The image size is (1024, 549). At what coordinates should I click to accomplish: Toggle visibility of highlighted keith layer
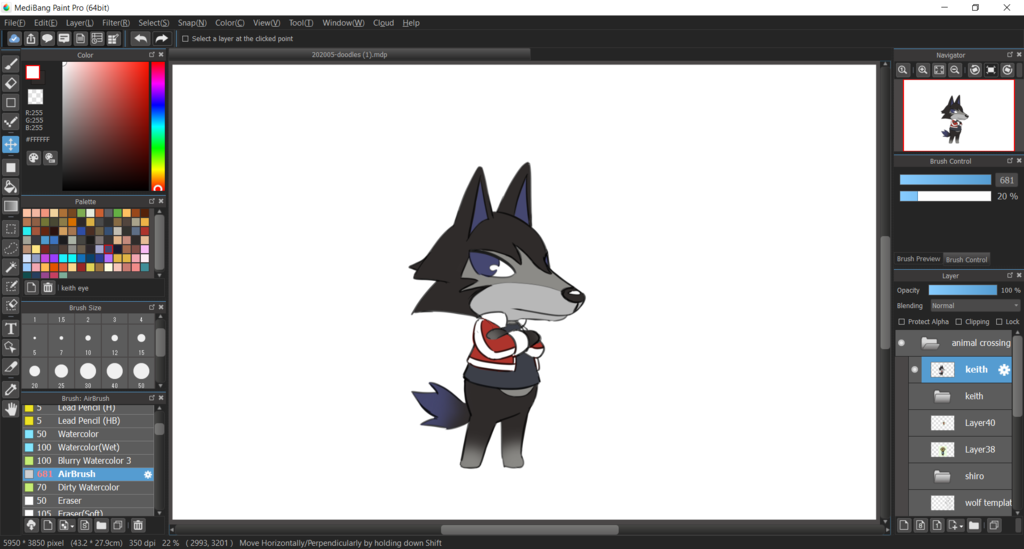(x=915, y=369)
